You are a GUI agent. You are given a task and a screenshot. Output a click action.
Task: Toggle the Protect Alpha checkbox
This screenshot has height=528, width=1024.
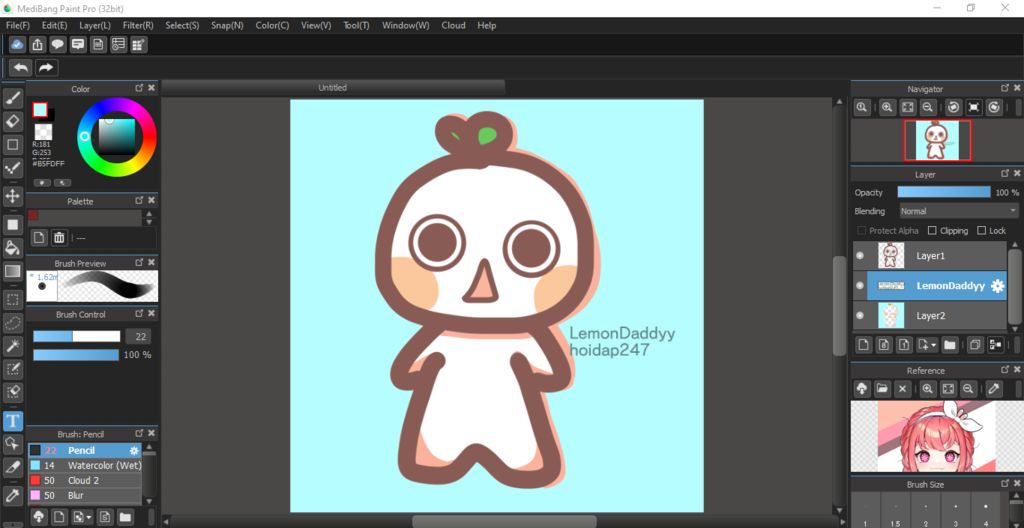click(861, 231)
